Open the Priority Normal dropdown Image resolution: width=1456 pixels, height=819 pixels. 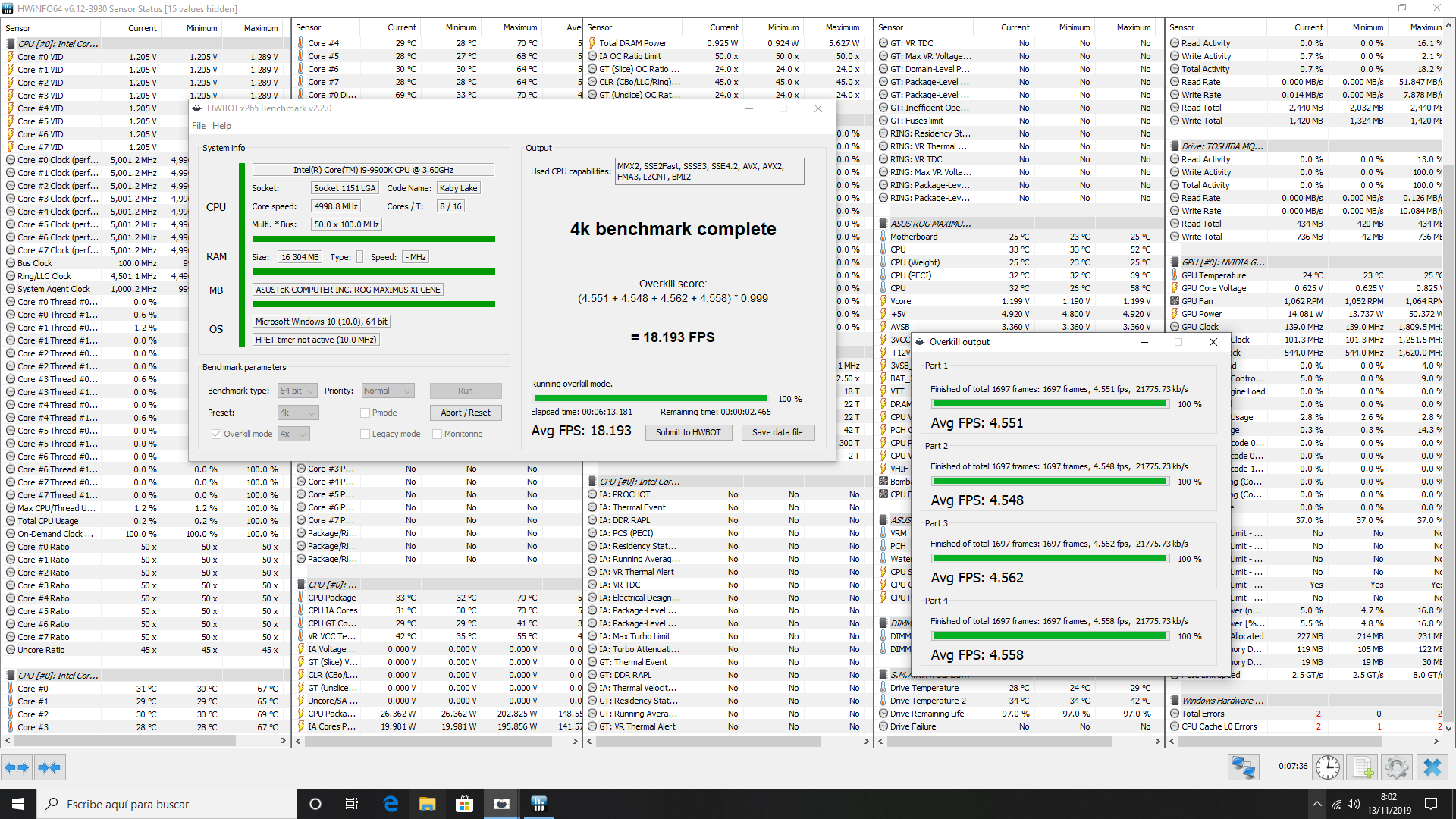(x=388, y=391)
